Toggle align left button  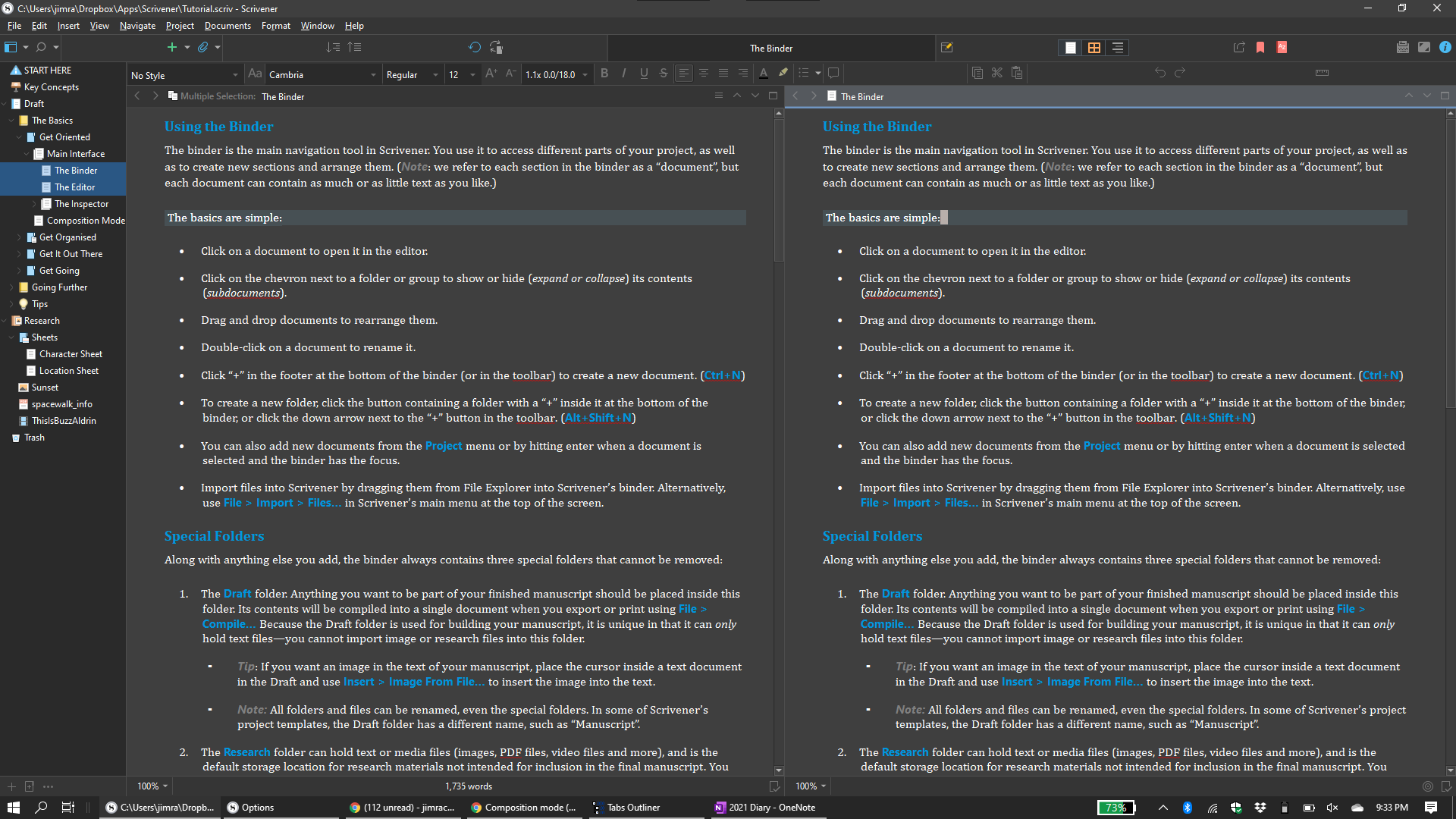[x=684, y=74]
